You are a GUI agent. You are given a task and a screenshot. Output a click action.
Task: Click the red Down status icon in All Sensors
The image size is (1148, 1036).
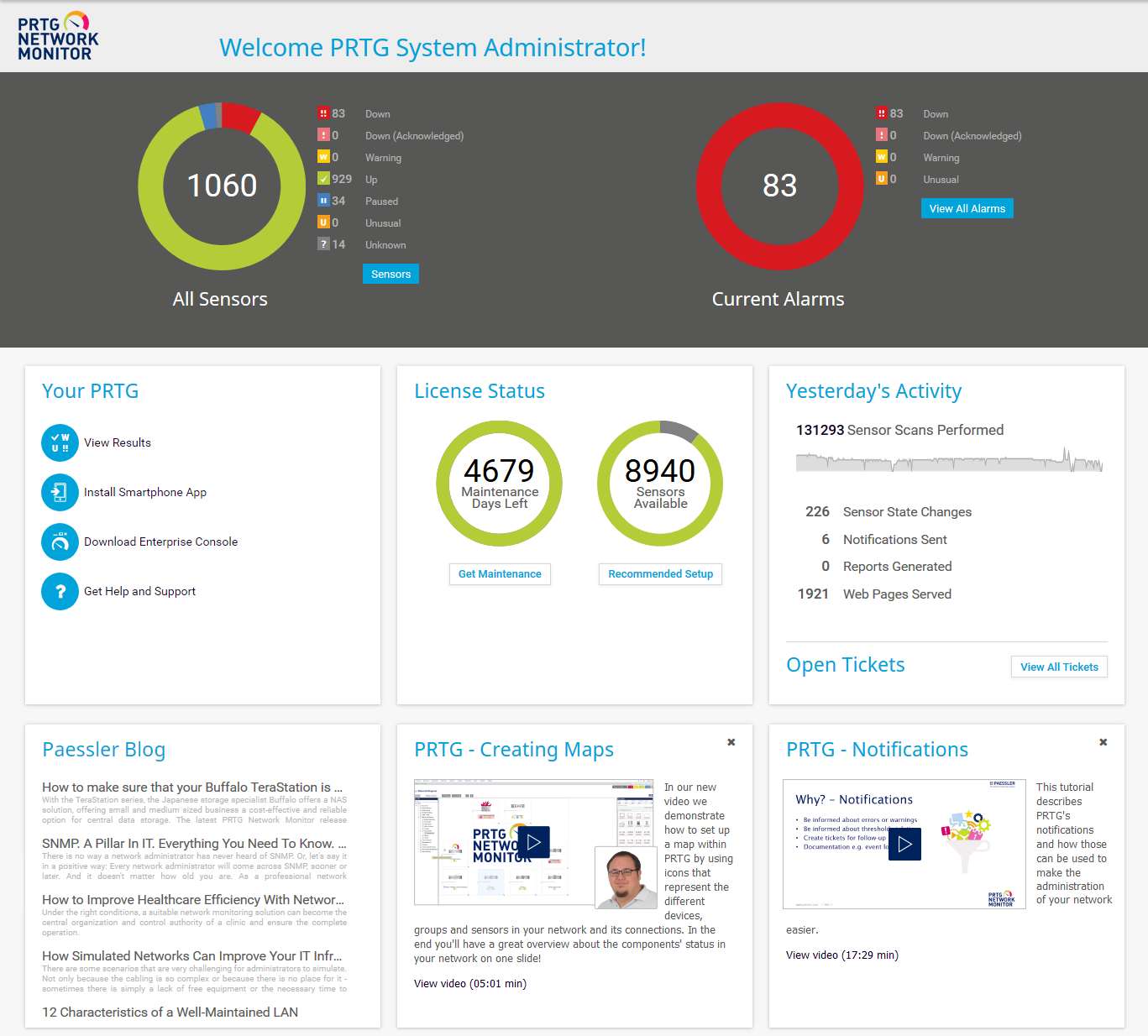pyautogui.click(x=323, y=113)
